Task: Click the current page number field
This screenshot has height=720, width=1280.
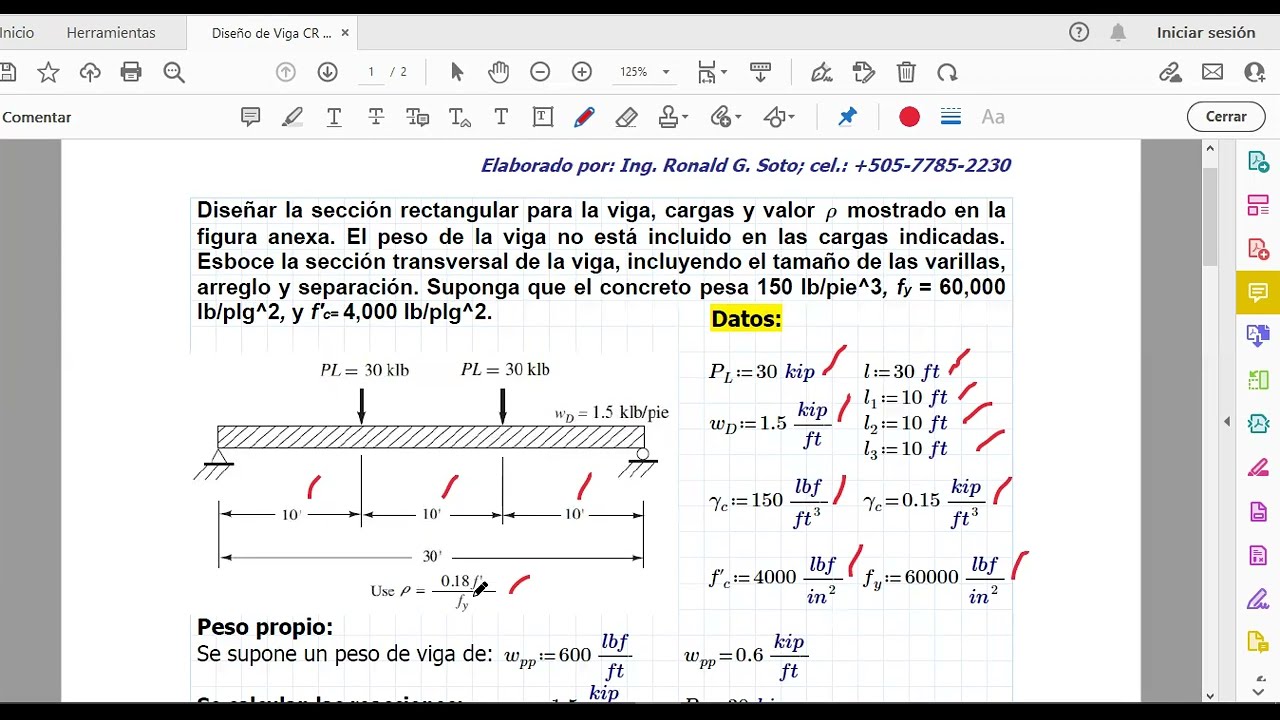Action: coord(371,72)
